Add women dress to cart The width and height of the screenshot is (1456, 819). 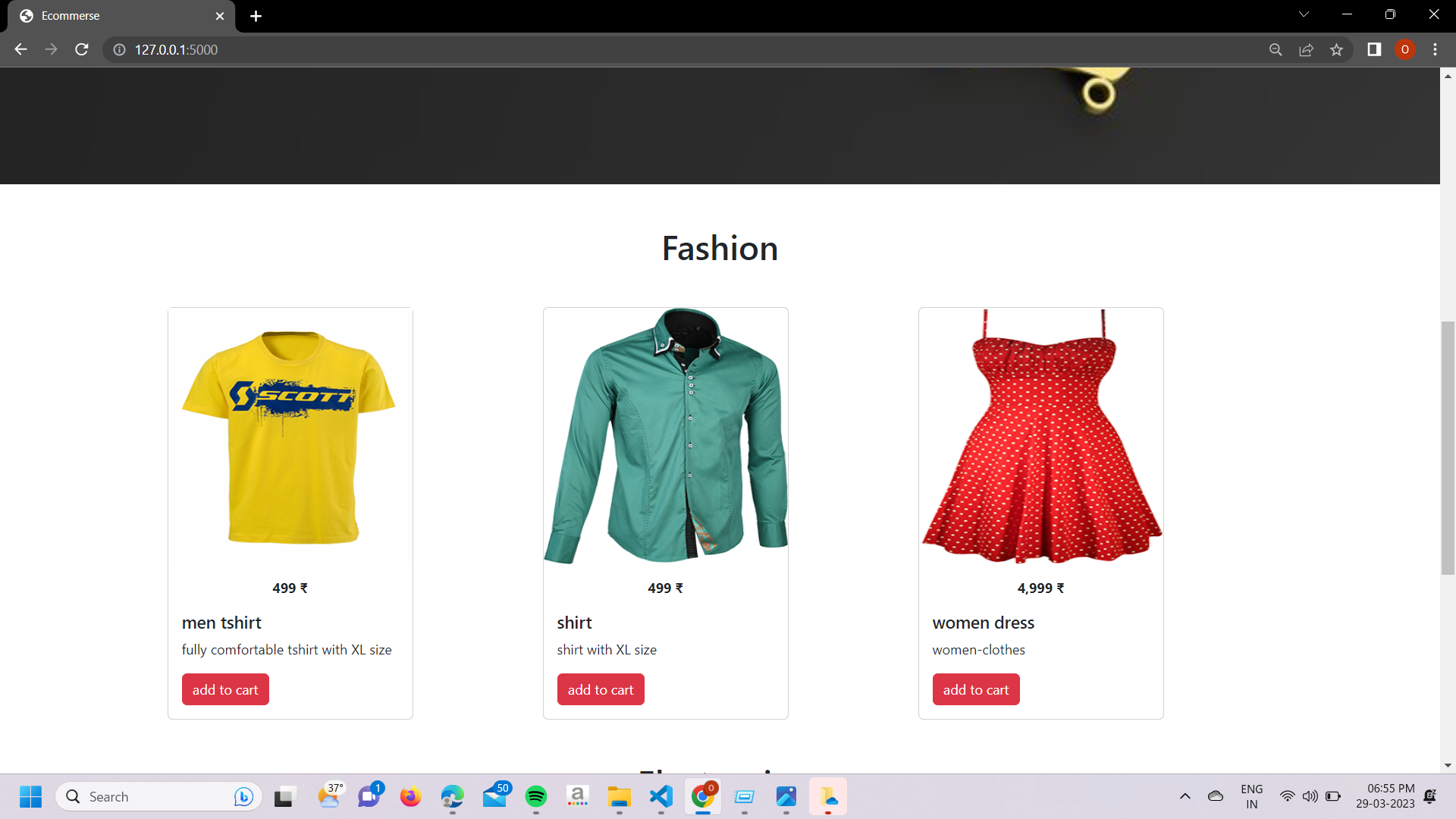click(x=975, y=689)
